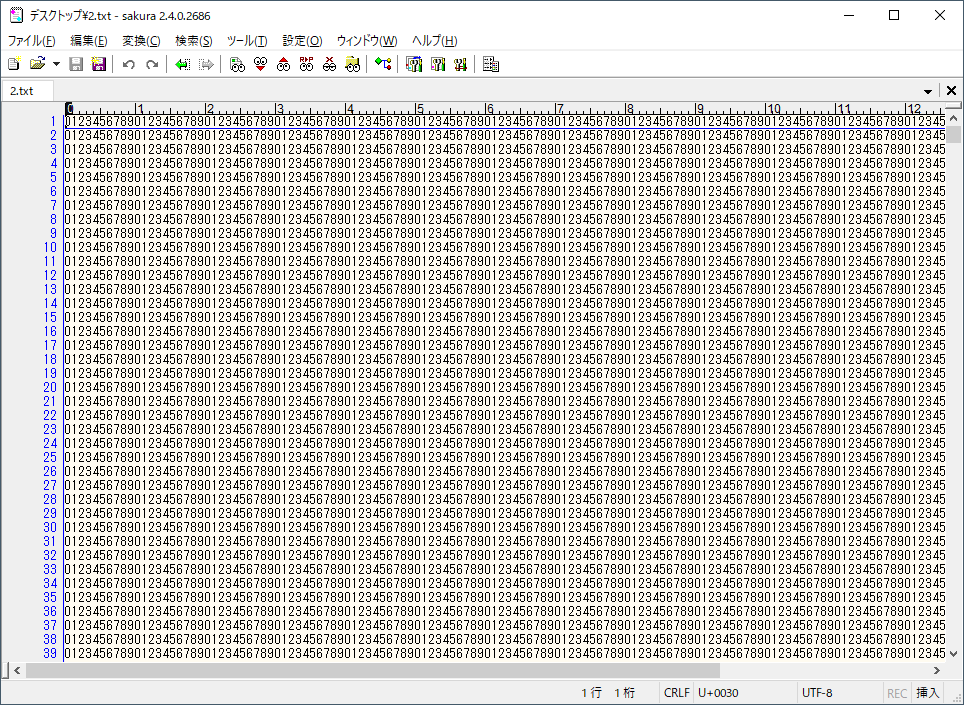Open the ファイル(F) menu

point(31,41)
